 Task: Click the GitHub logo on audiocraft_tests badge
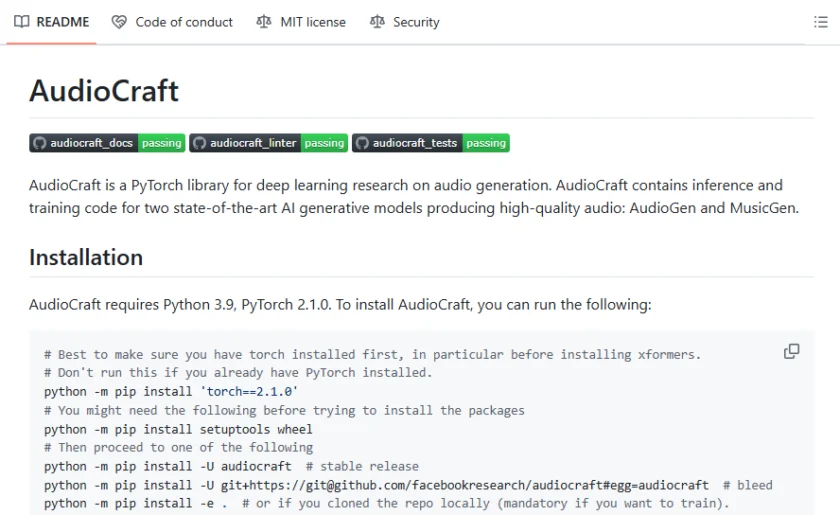[x=362, y=143]
